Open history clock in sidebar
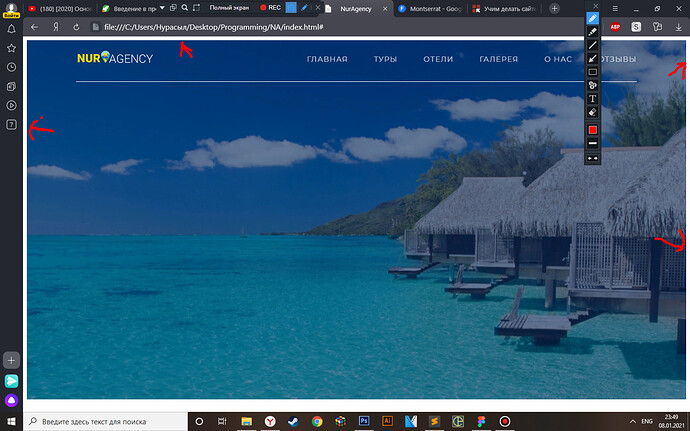This screenshot has height=431, width=690. coord(11,67)
